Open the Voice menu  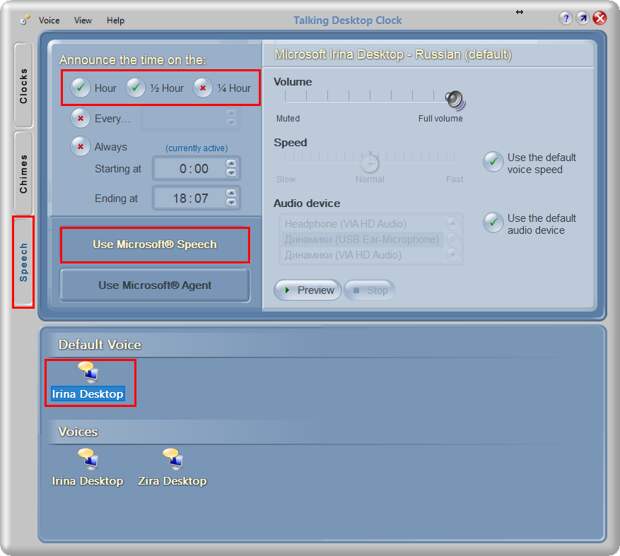(49, 20)
